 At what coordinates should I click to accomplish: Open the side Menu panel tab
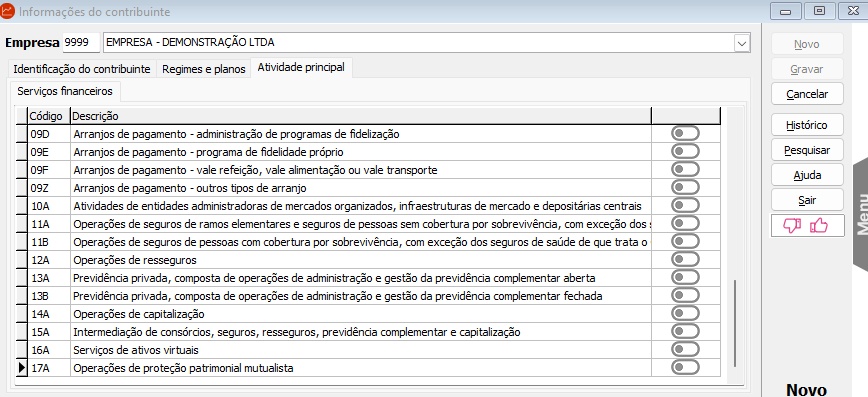[861, 213]
